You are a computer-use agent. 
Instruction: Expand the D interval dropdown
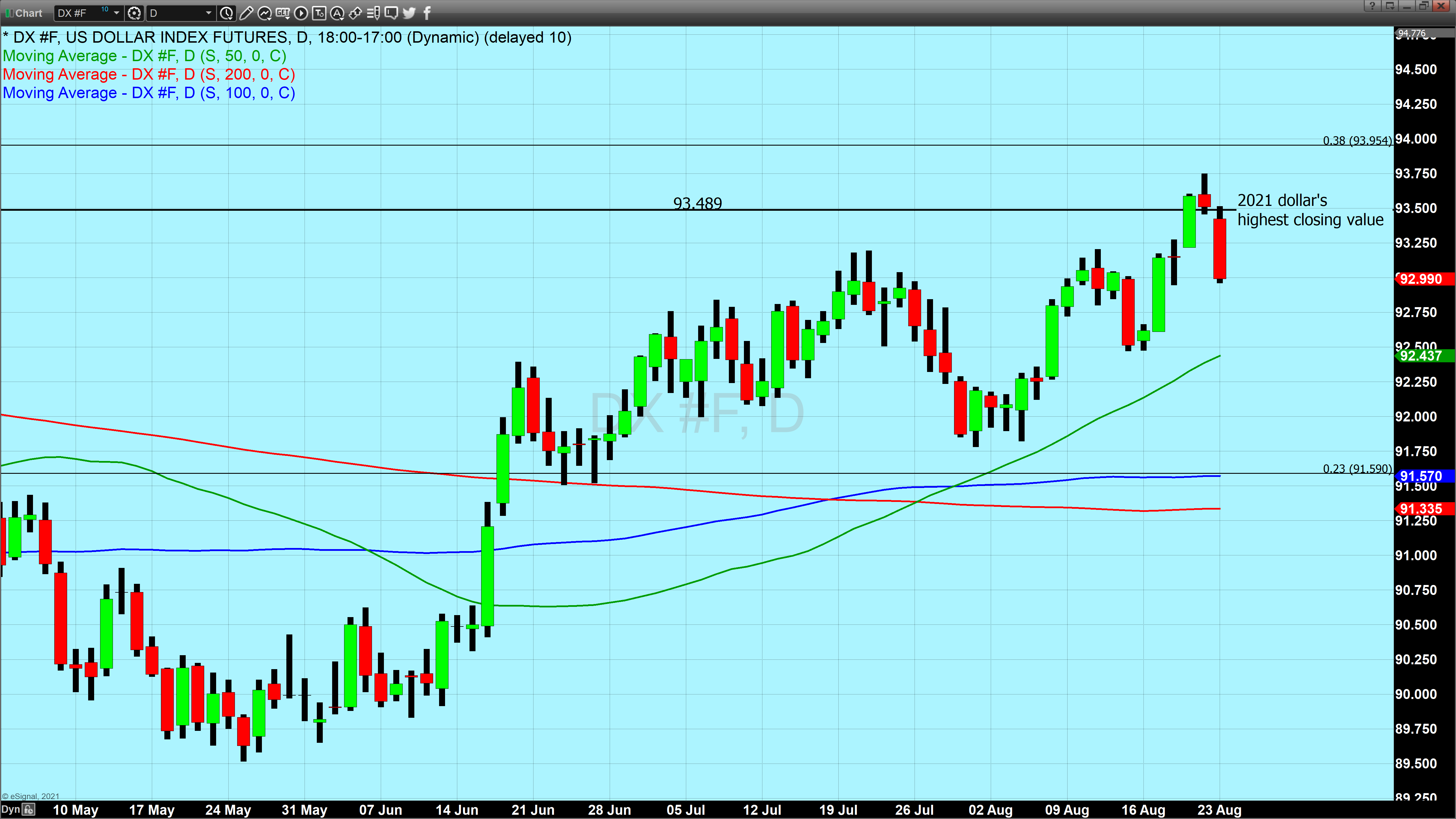tap(208, 13)
